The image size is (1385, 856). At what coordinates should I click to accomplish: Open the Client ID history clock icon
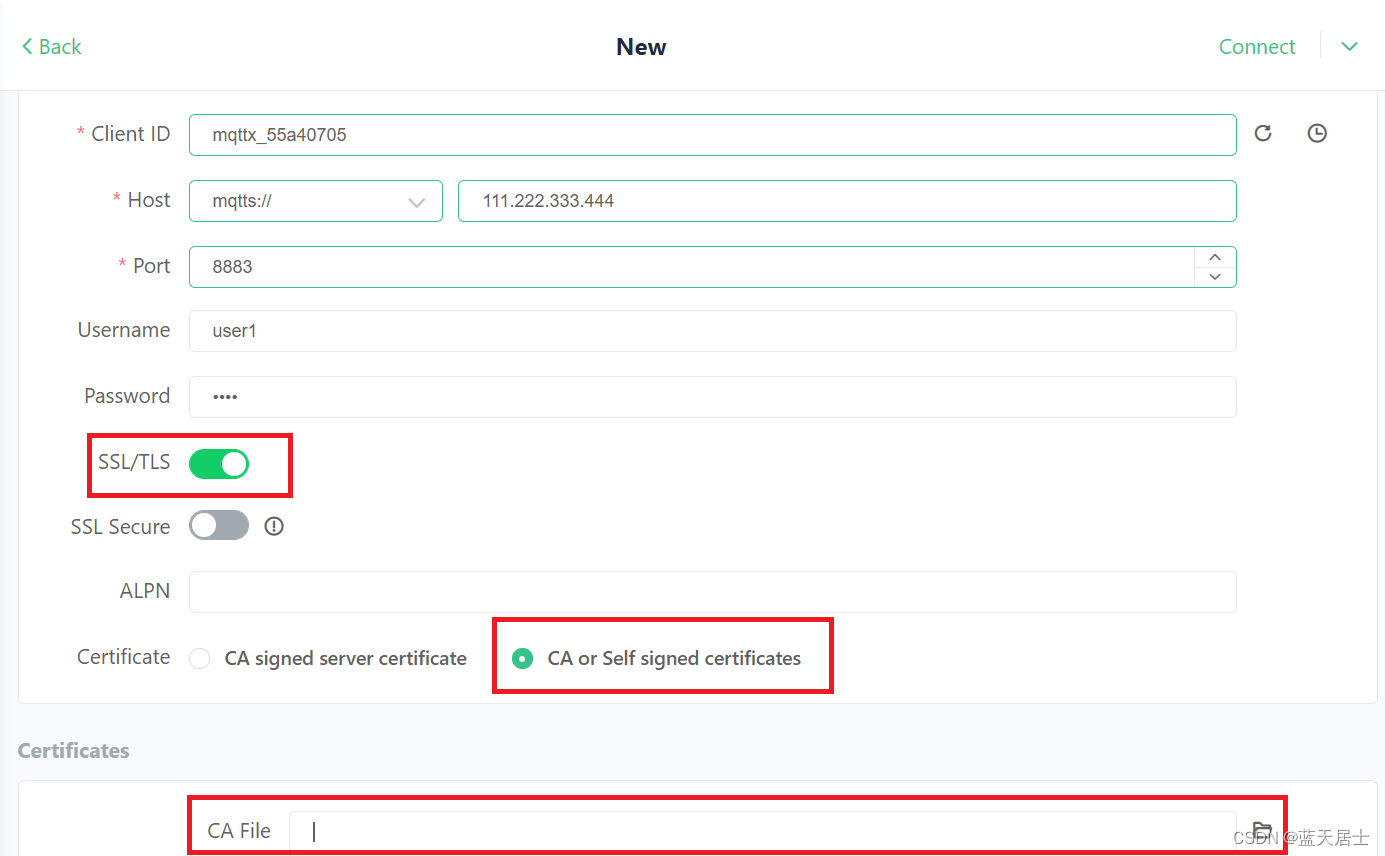pos(1317,133)
